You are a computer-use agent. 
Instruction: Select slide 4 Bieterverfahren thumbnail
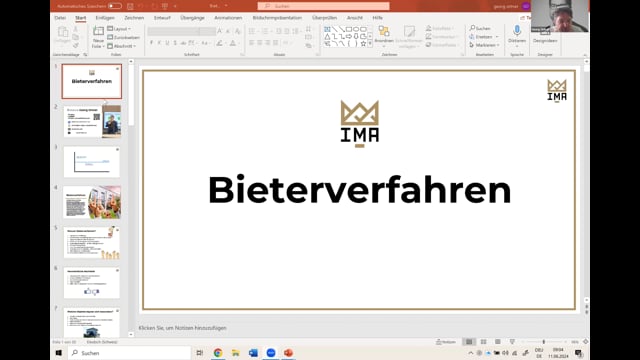[92, 202]
